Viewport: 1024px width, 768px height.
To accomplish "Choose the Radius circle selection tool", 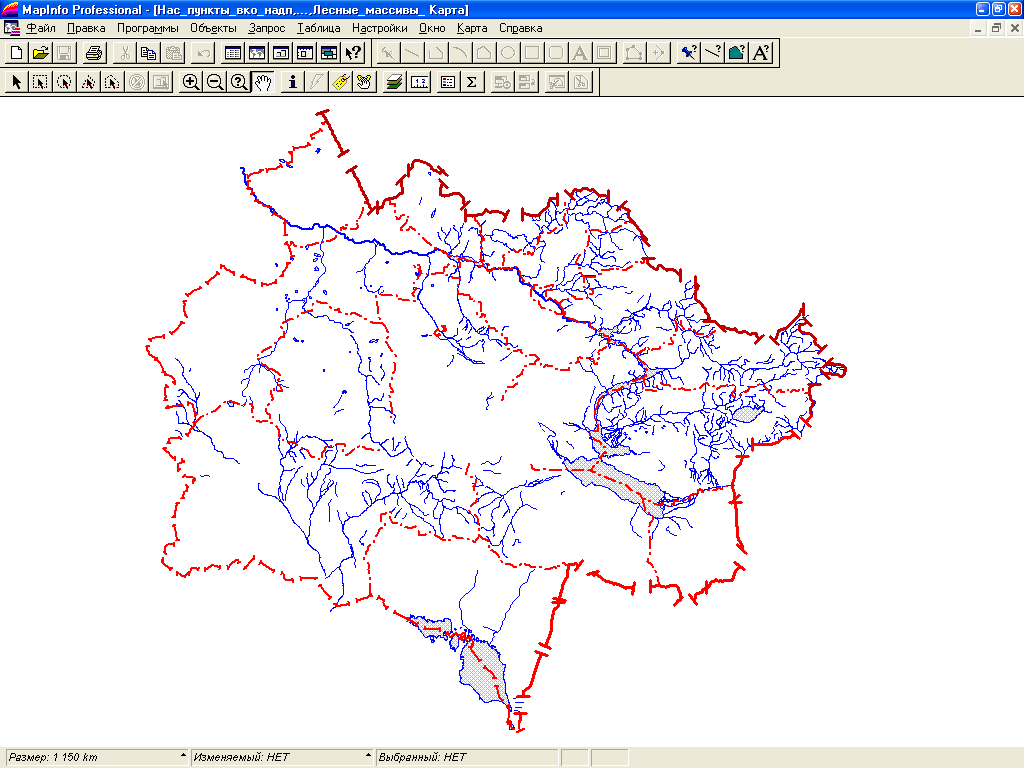I will coord(64,82).
